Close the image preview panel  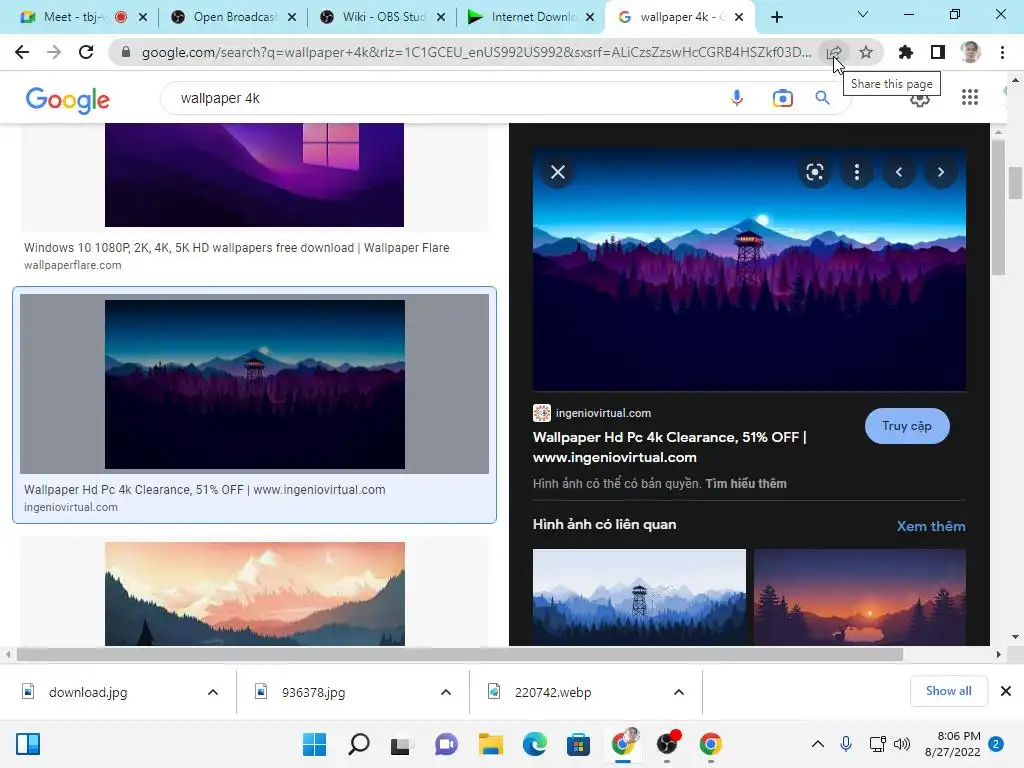(558, 172)
